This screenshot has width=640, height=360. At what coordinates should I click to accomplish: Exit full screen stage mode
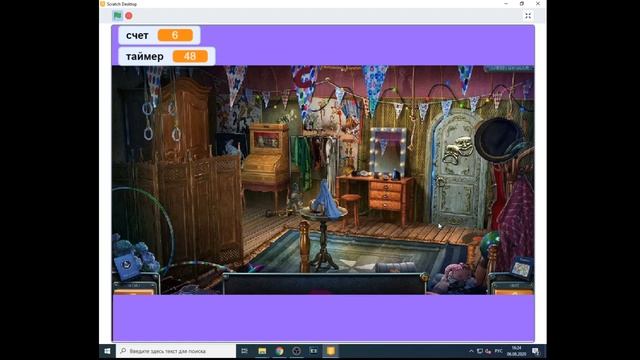[528, 16]
